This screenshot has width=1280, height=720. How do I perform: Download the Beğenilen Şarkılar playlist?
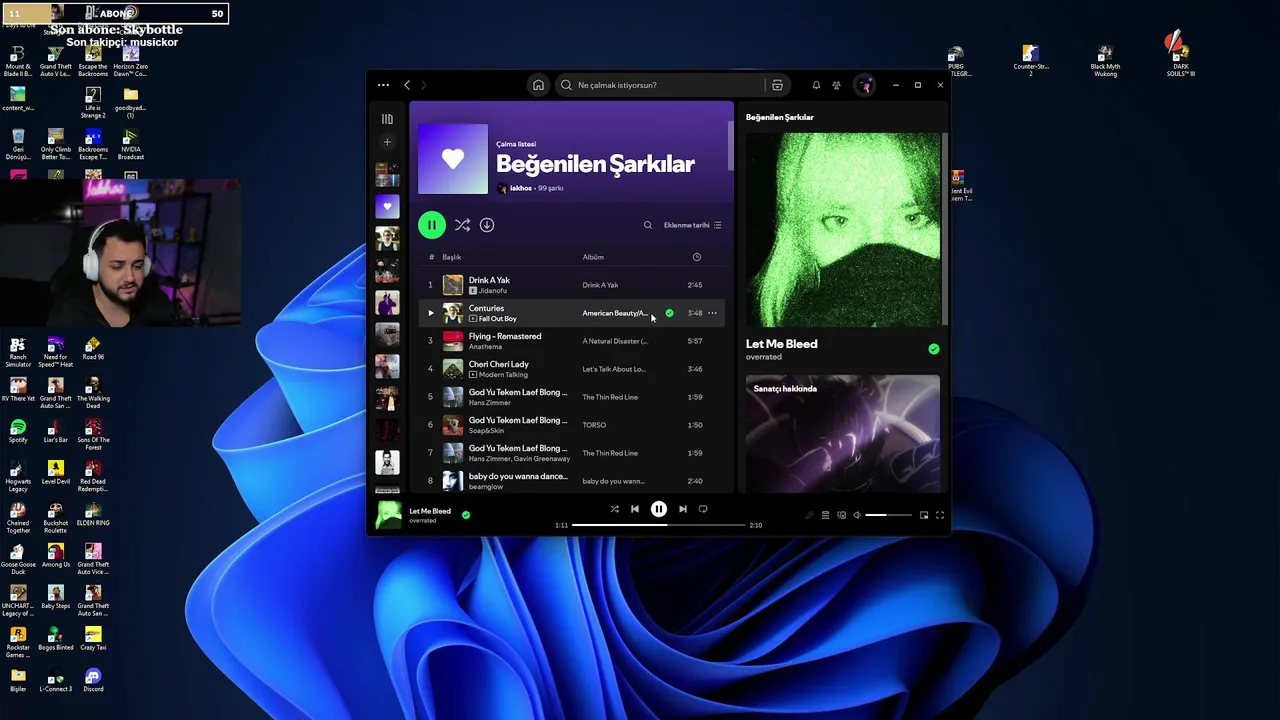(x=487, y=225)
